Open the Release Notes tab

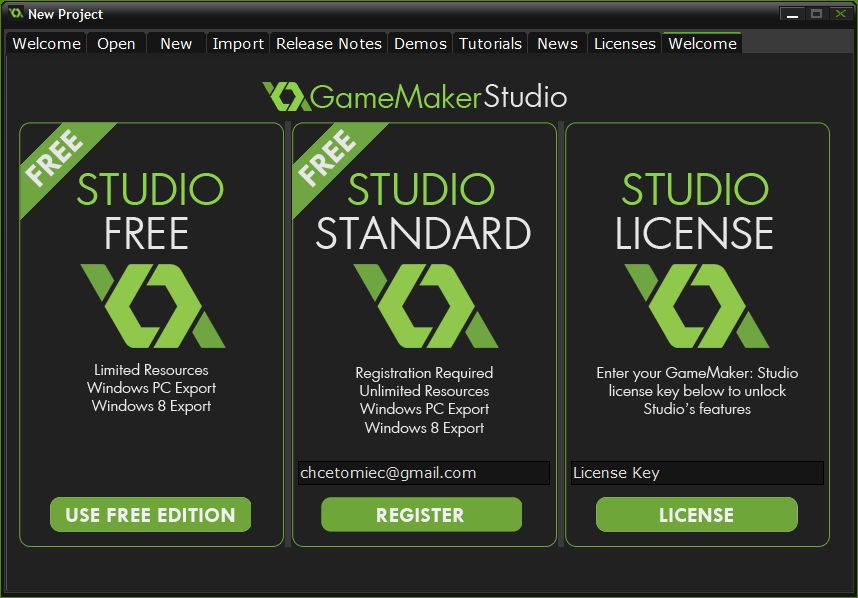tap(329, 44)
